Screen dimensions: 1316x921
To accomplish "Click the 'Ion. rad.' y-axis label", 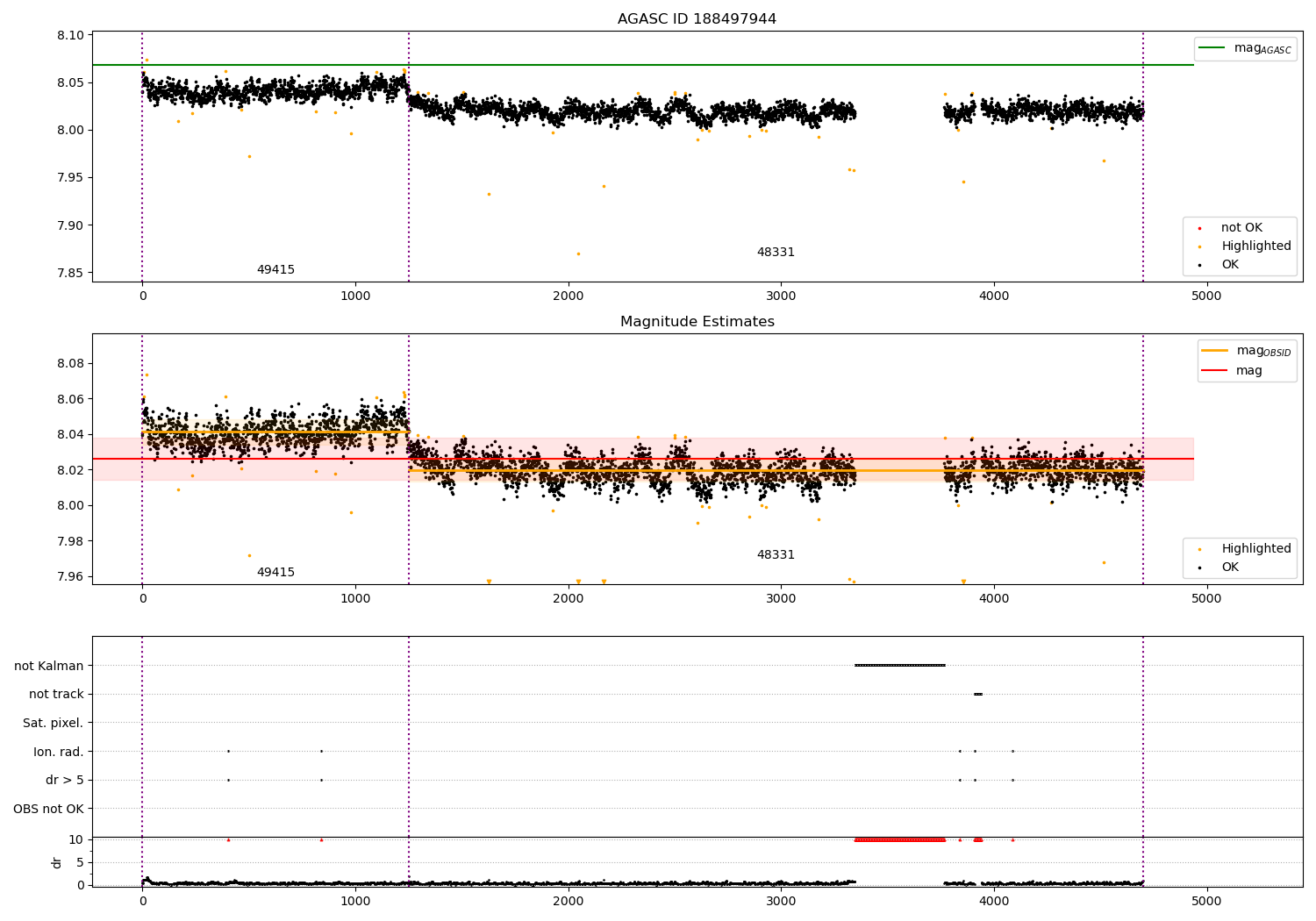I will click(x=59, y=752).
